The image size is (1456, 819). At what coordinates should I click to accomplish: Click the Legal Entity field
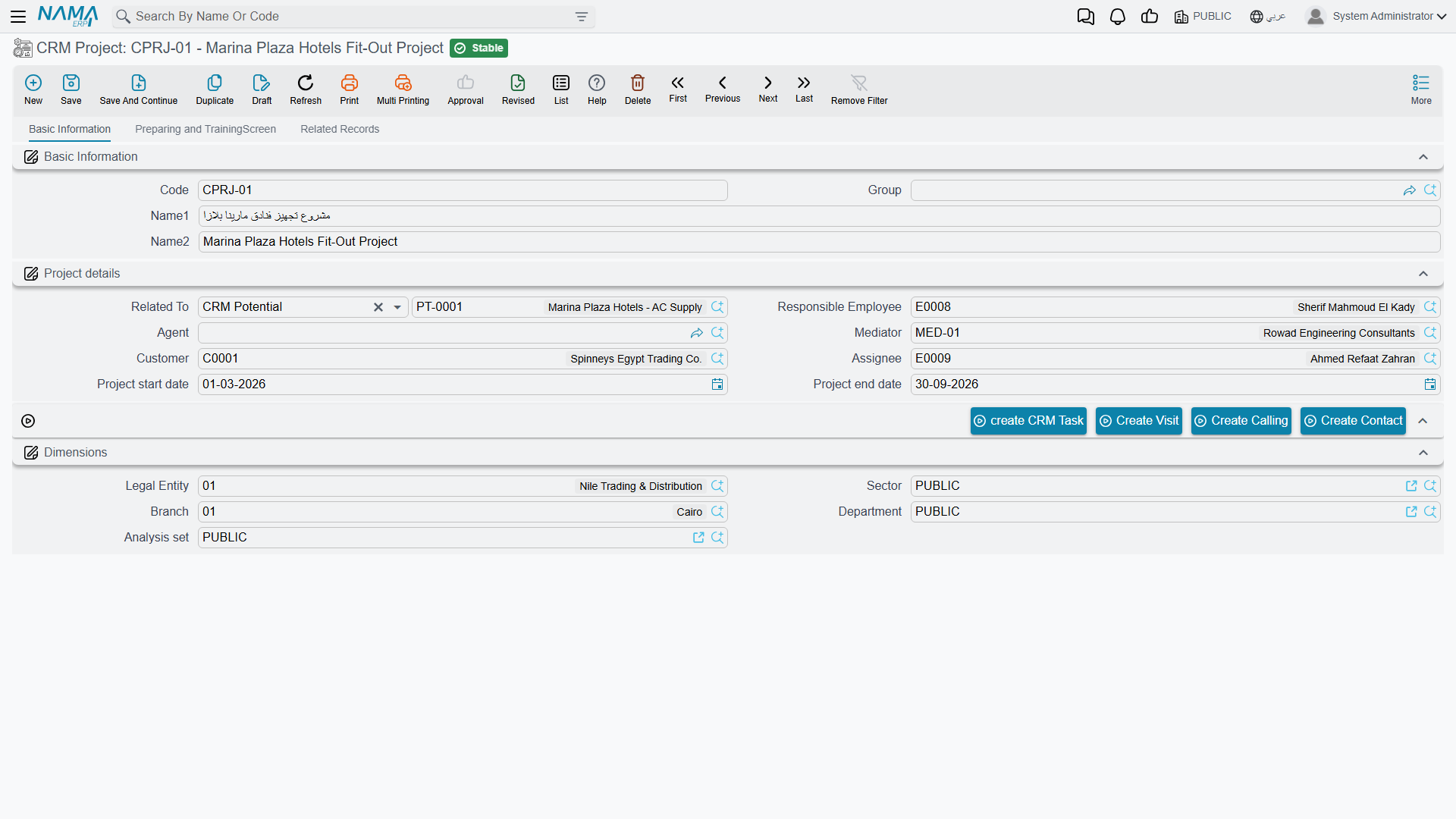[463, 486]
